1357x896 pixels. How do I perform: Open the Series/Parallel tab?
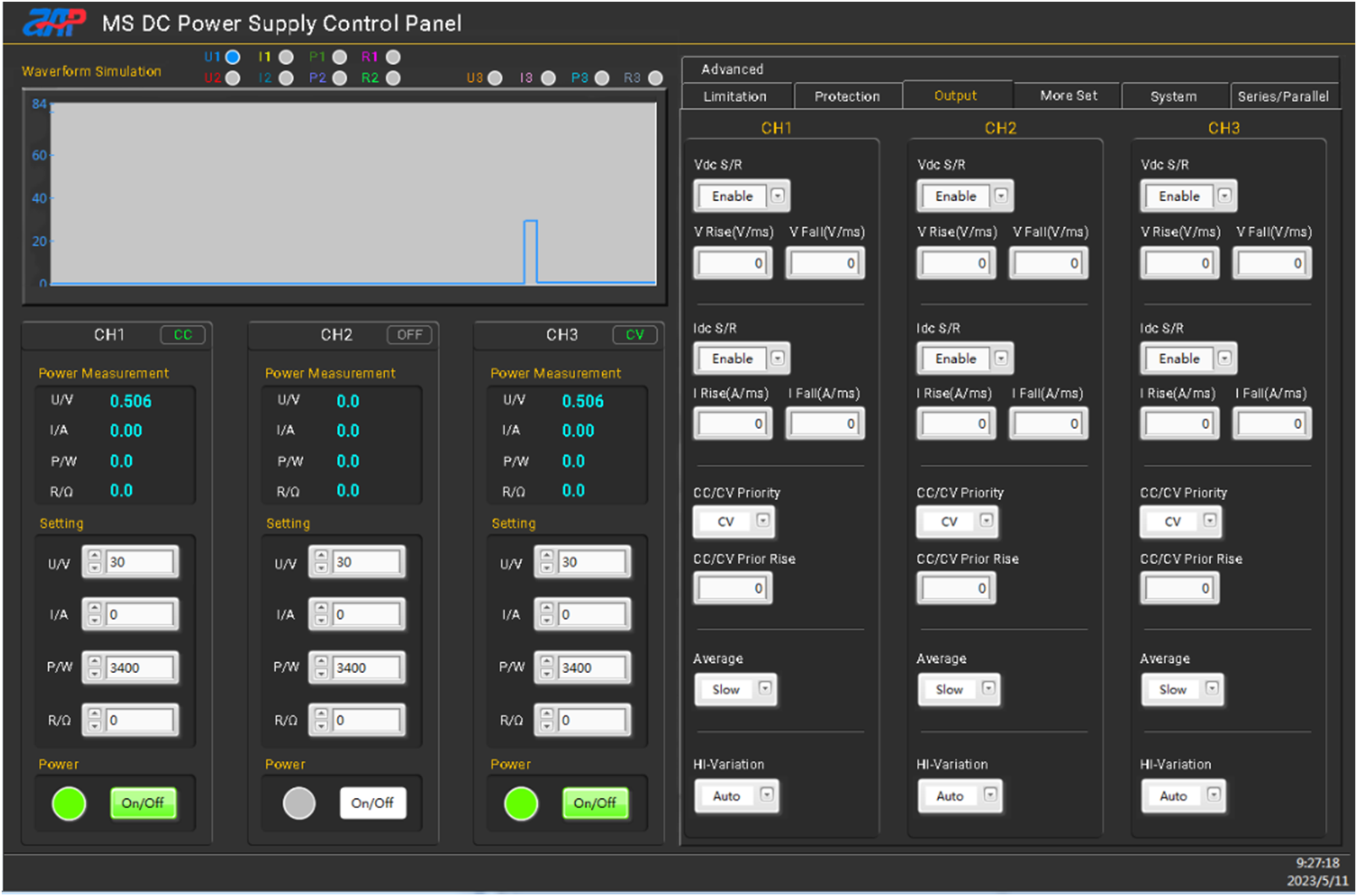[1282, 96]
